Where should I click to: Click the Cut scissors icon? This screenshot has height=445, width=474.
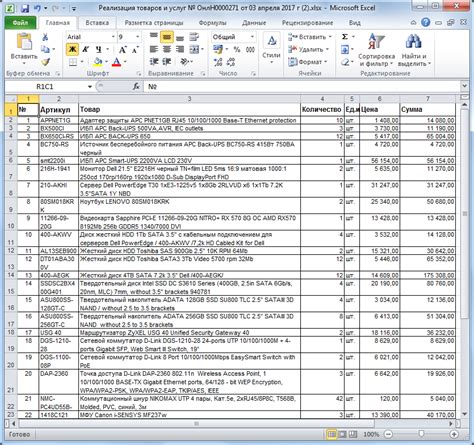(45, 37)
